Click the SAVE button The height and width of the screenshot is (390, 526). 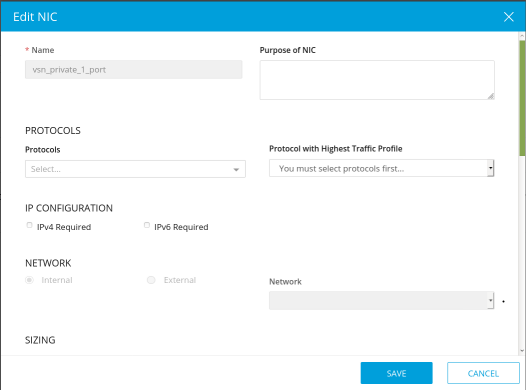397,373
